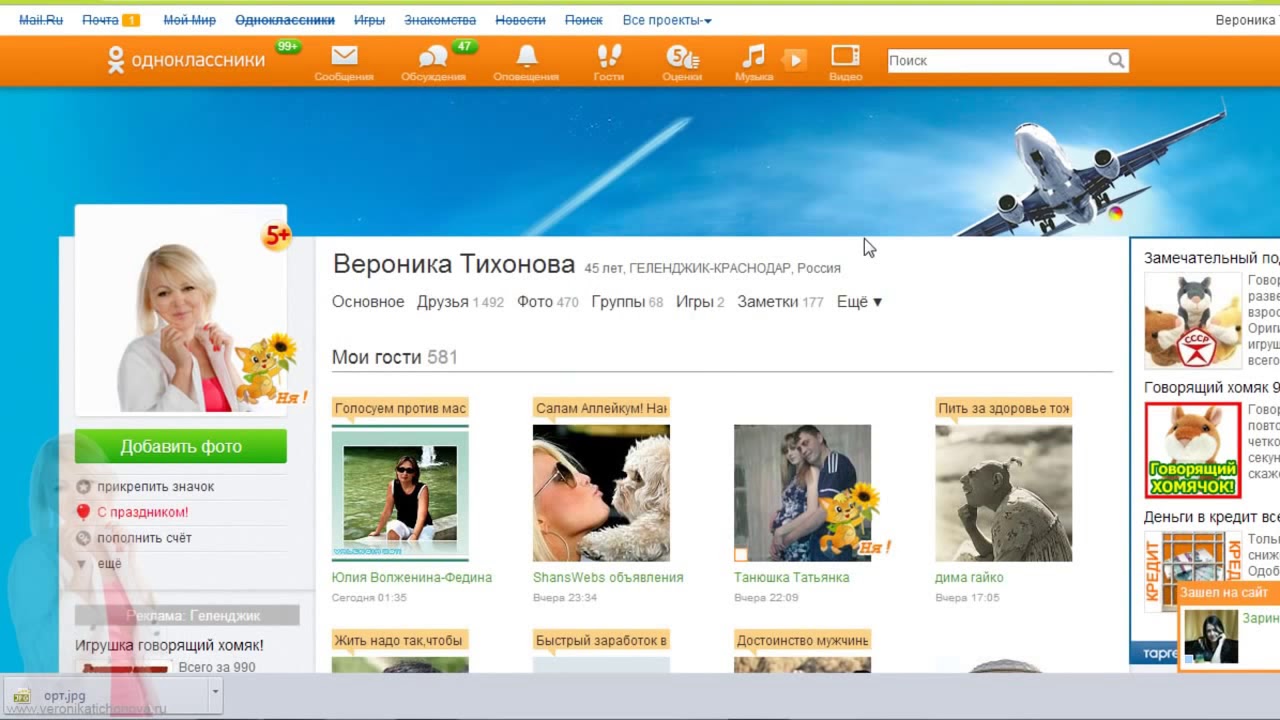Click status Быстрый заработок в

click(x=601, y=640)
